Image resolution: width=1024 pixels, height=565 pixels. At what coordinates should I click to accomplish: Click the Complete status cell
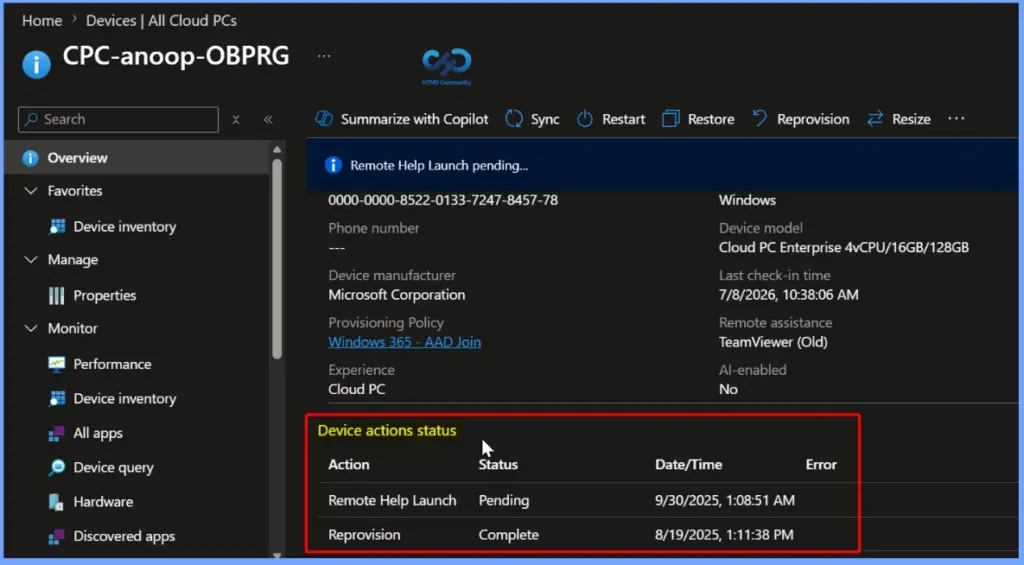tap(509, 534)
